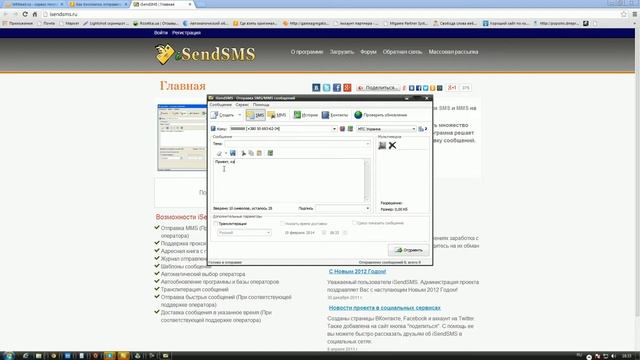The image size is (640, 360).
Task: Click the operator auto-detect icon right of the operator dropdown
Action: click(422, 129)
